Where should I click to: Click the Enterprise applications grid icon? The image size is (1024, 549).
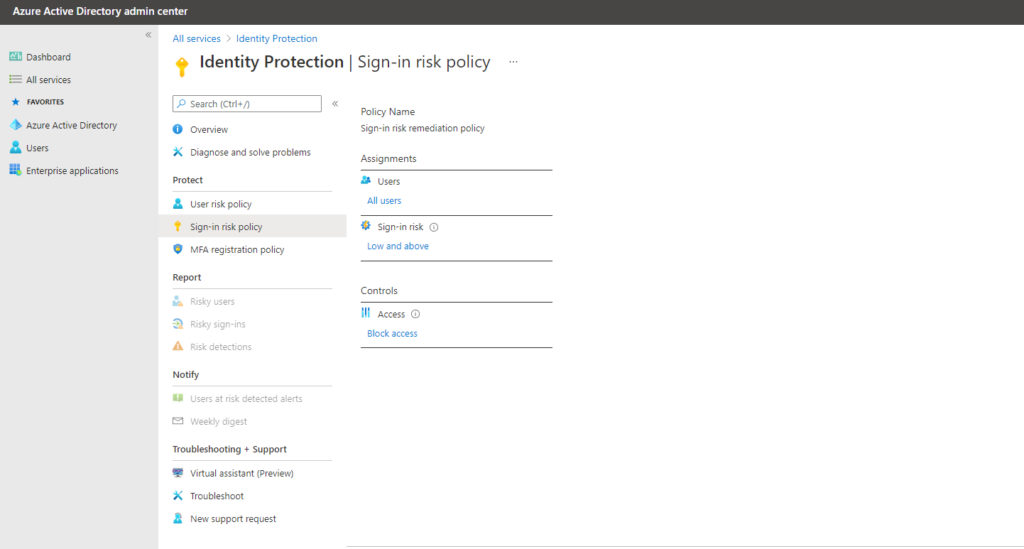coord(15,170)
